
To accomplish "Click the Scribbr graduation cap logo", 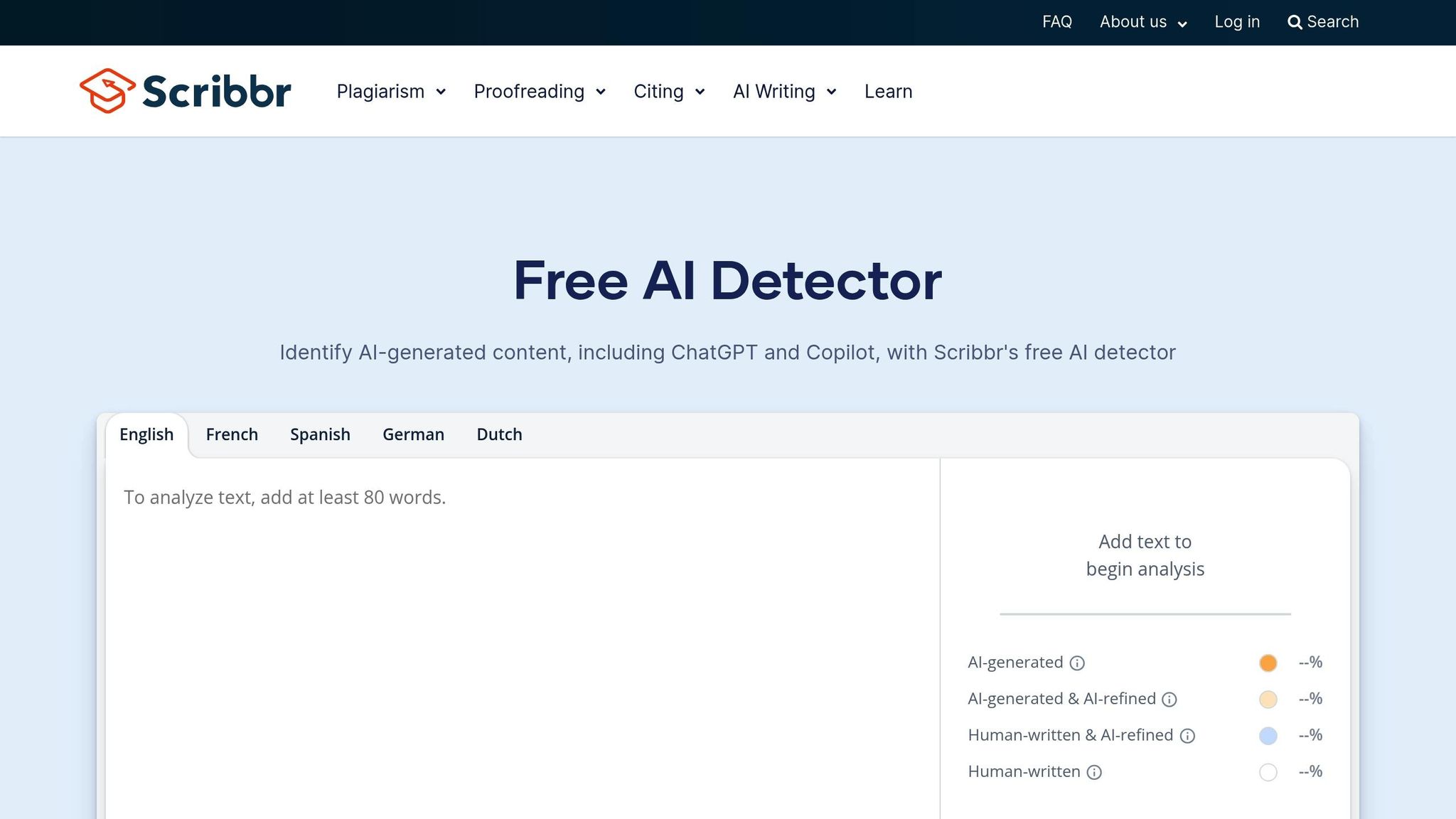I will coord(107,91).
